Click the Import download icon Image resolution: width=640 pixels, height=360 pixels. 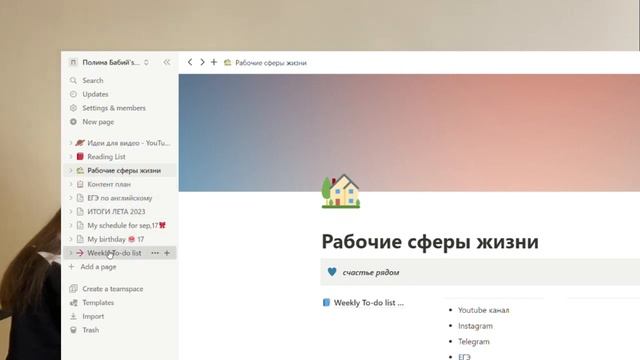(73, 317)
